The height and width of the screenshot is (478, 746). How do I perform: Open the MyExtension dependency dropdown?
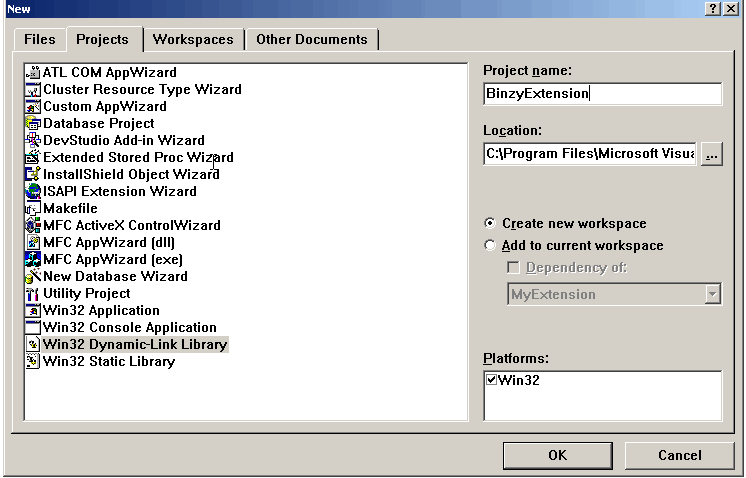pos(712,294)
